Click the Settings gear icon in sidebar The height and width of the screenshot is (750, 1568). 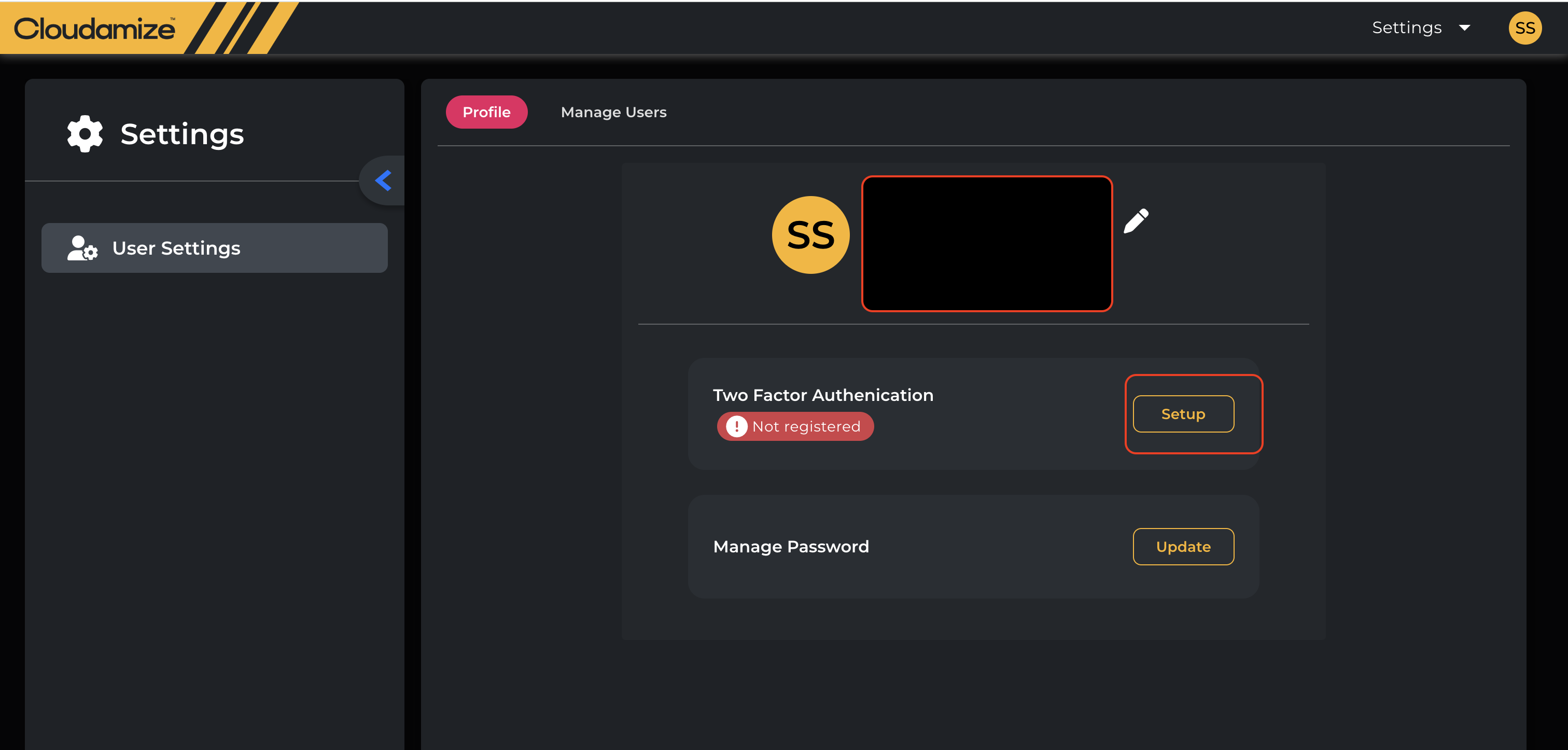pos(85,134)
